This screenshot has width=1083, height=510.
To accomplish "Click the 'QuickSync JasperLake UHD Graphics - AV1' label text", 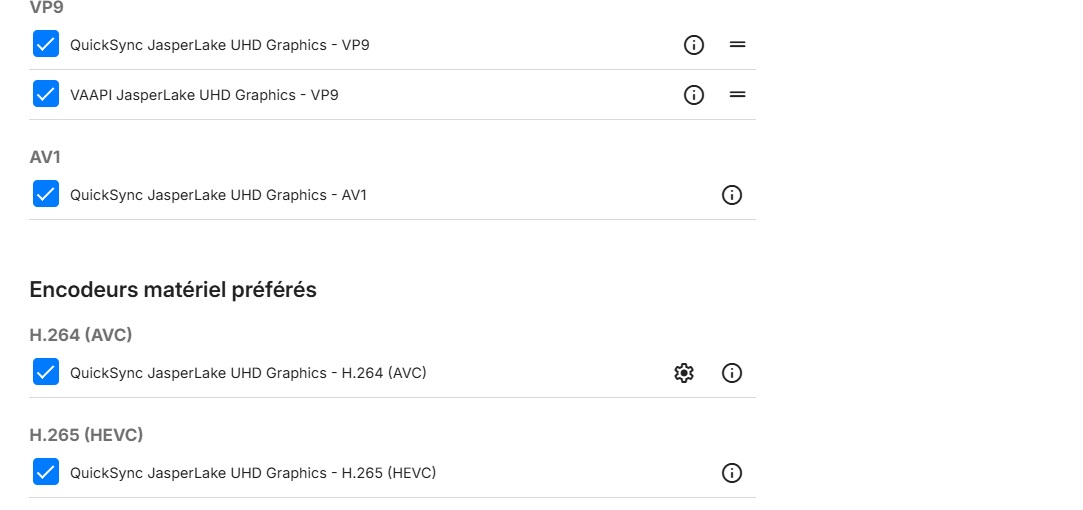I will click(x=218, y=195).
